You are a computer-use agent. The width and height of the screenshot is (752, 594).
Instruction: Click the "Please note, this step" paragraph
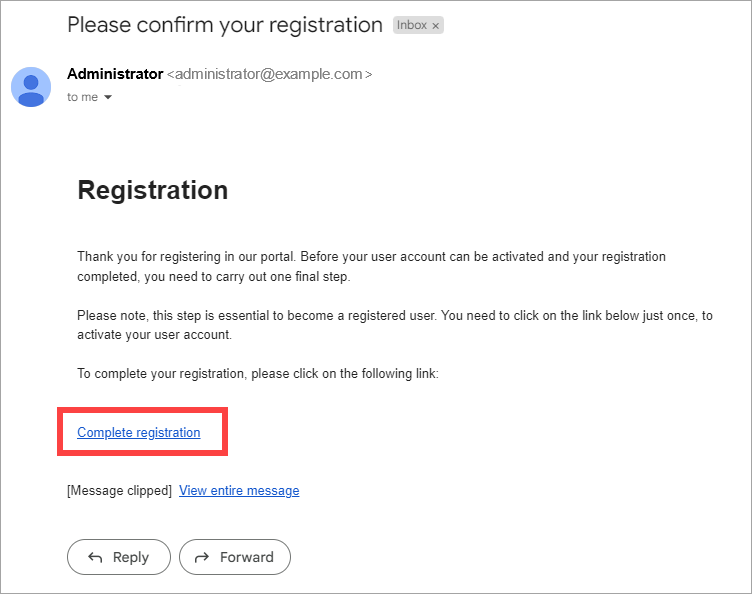pyautogui.click(x=395, y=325)
